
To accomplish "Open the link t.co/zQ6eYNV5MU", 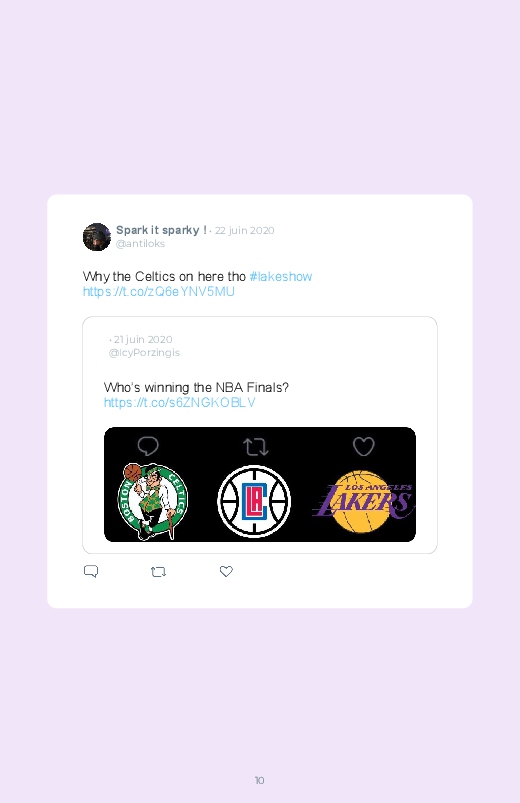I will 159,291.
